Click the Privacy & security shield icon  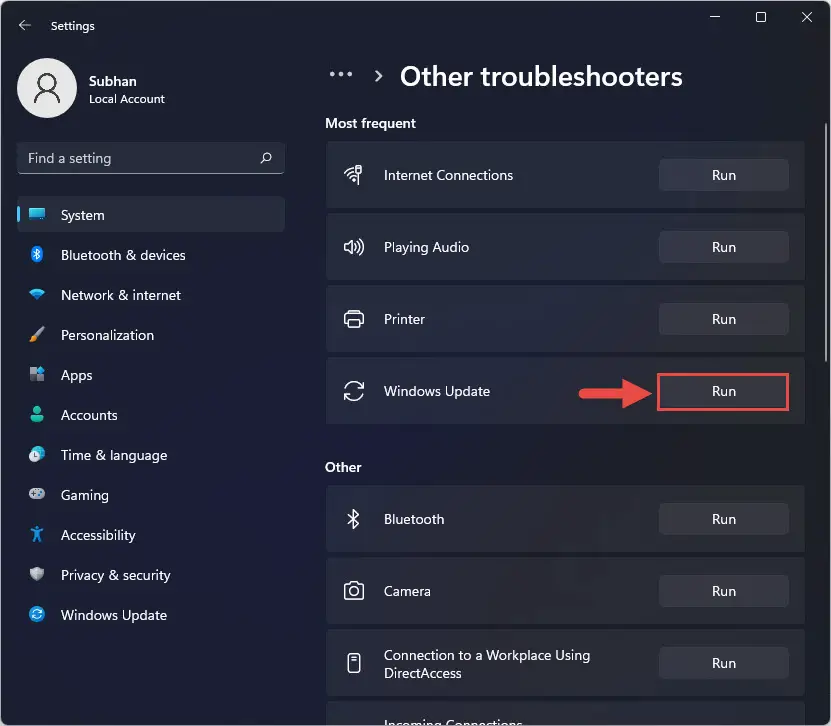(37, 574)
